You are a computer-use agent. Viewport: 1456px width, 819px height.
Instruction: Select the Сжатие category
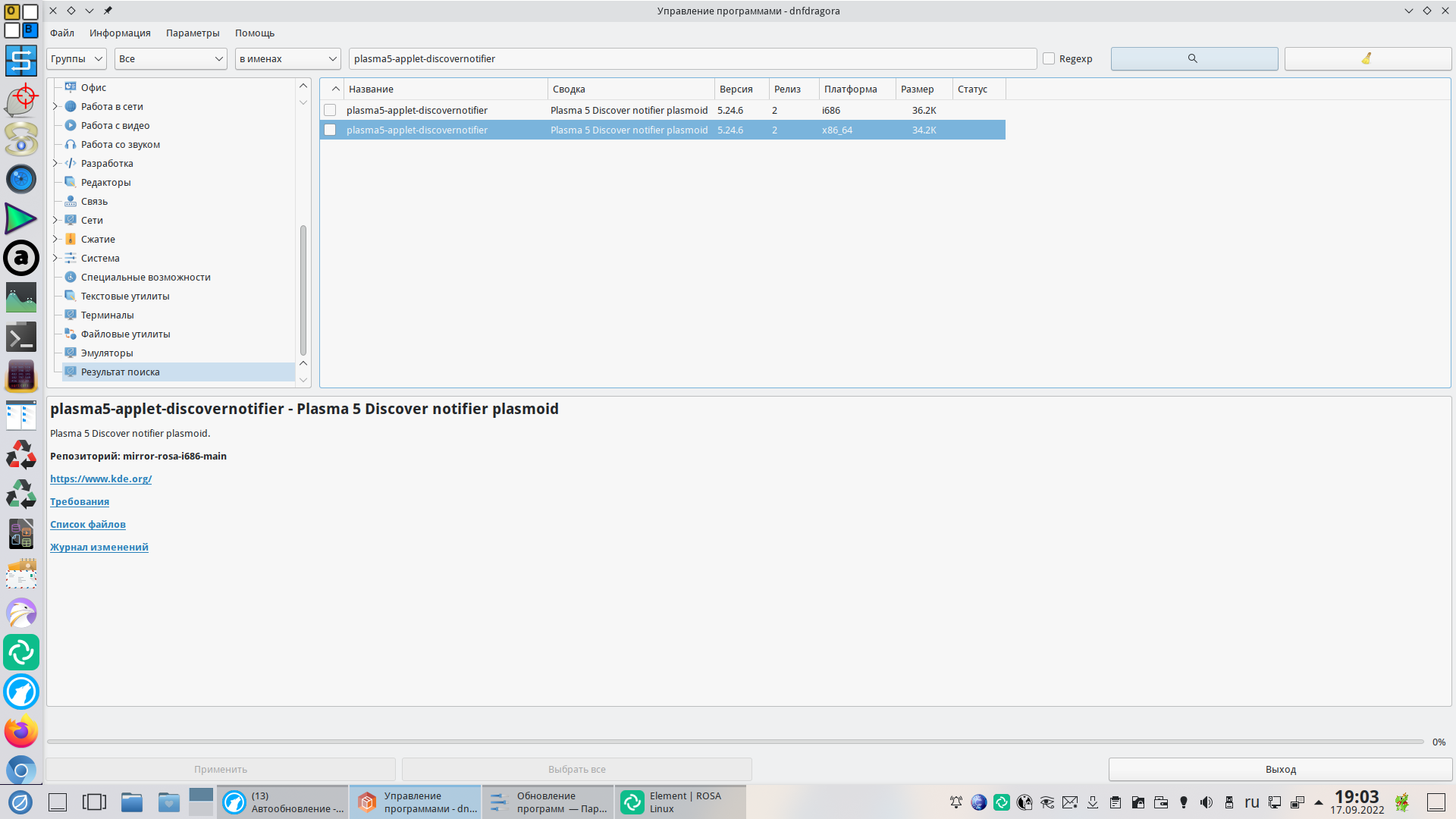[x=98, y=239]
